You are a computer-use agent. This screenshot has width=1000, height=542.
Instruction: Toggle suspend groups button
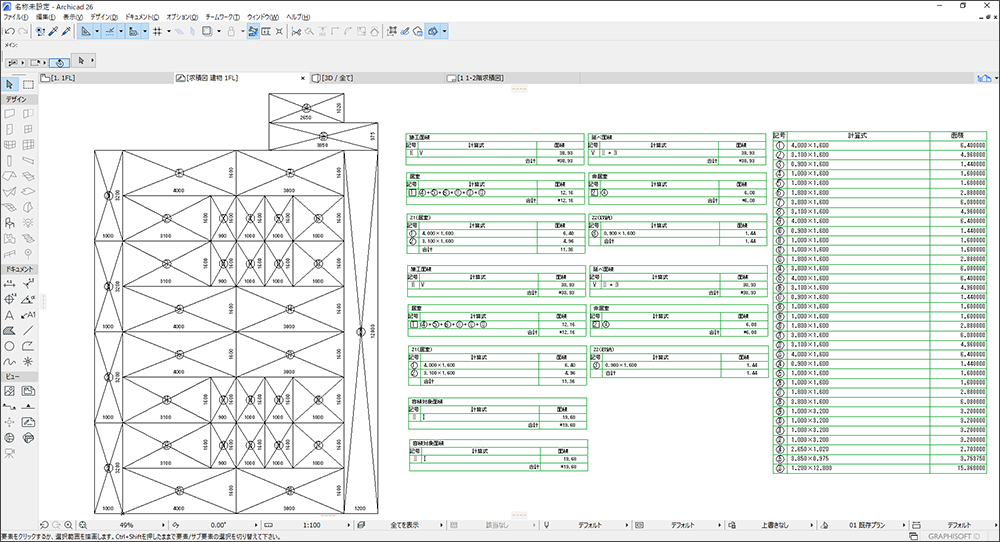click(x=253, y=31)
